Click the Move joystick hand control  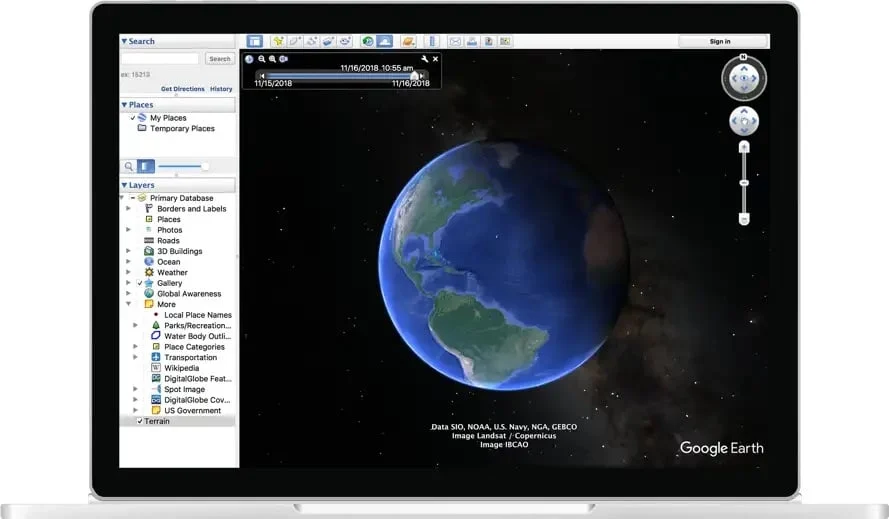[x=744, y=121]
